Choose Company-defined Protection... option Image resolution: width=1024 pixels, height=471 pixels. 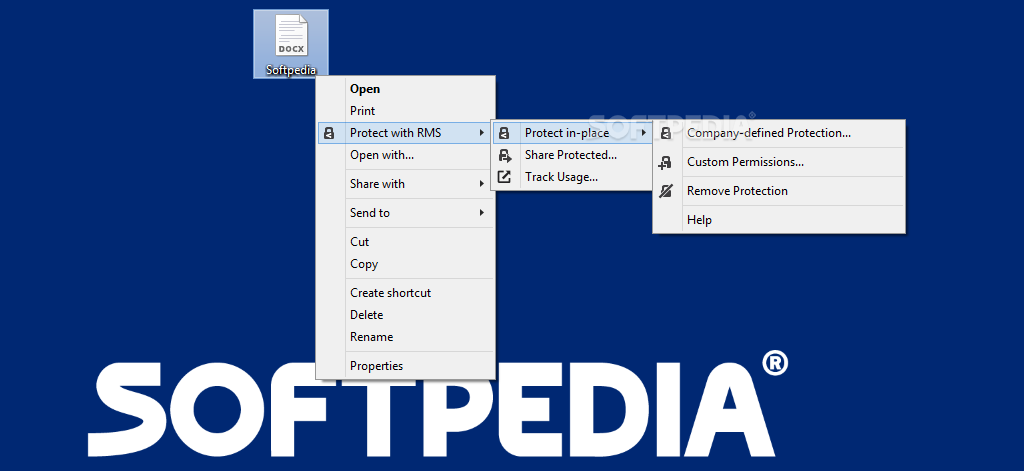(779, 133)
